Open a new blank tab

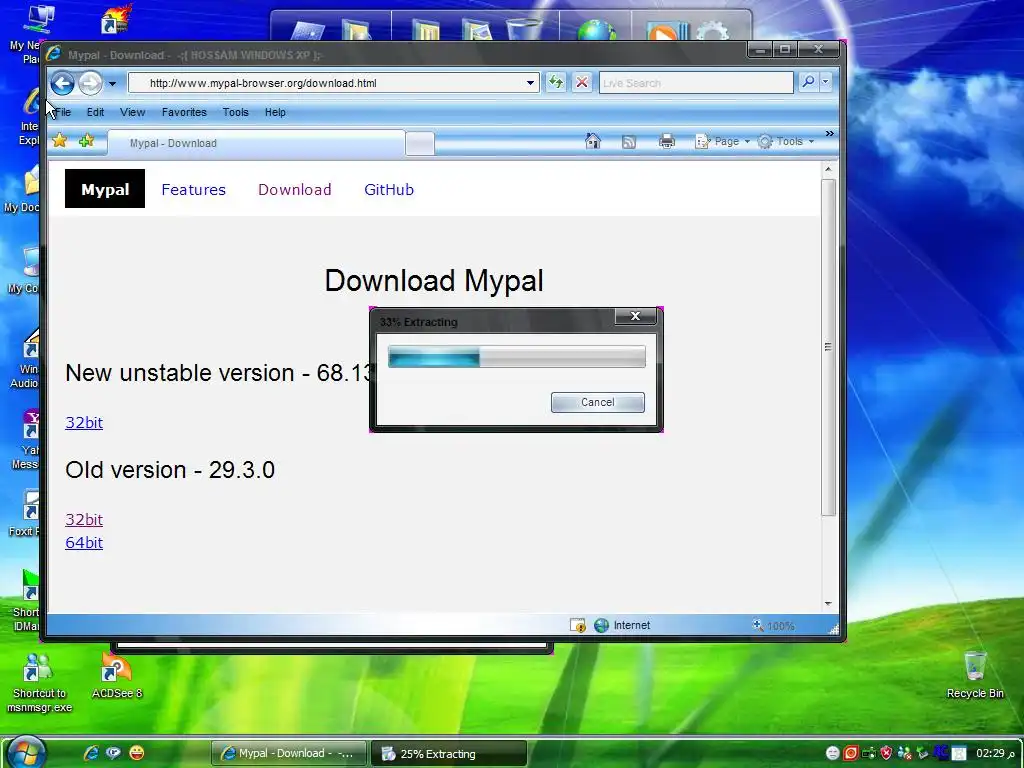(420, 144)
